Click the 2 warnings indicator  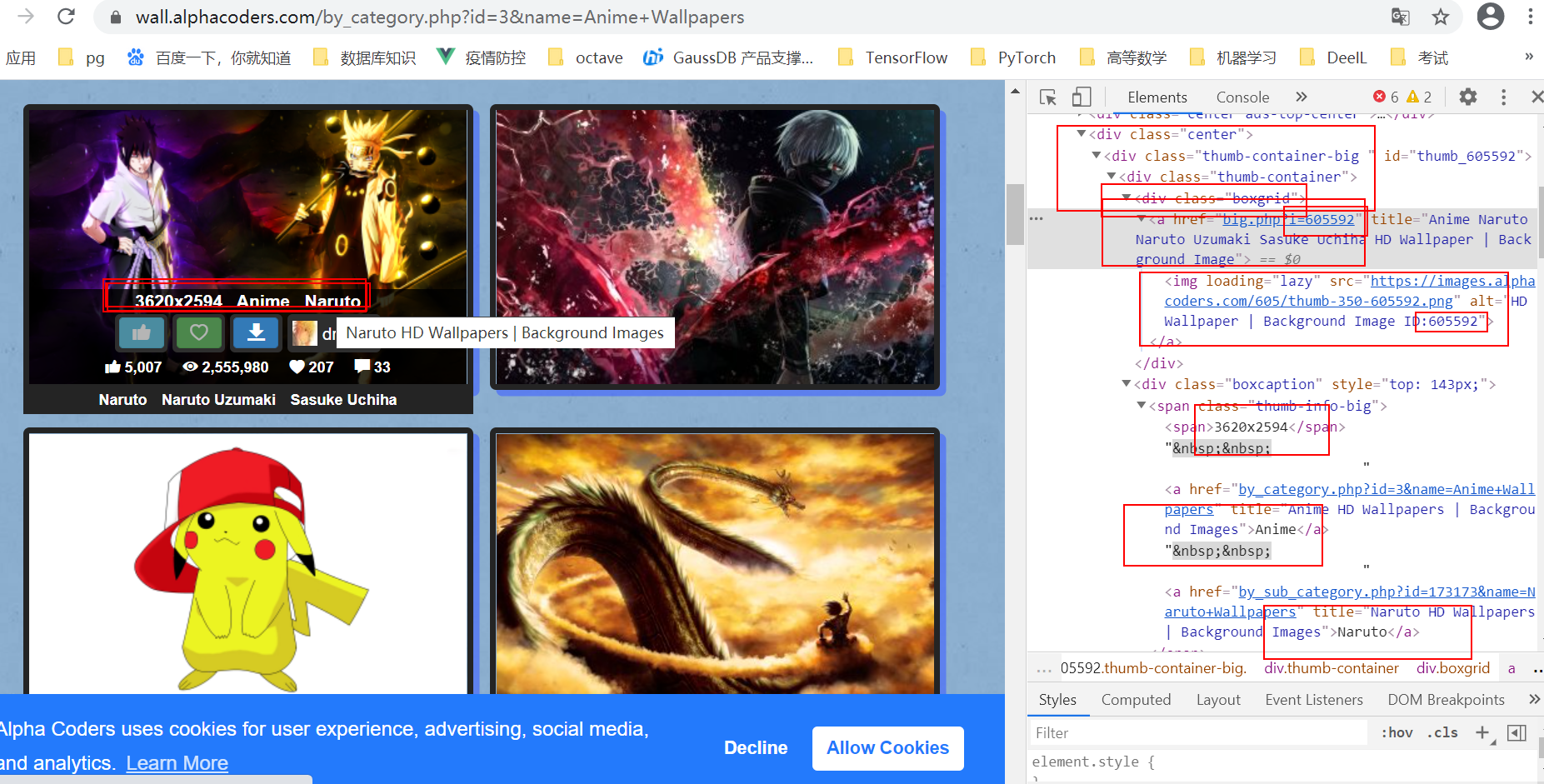coord(1419,97)
